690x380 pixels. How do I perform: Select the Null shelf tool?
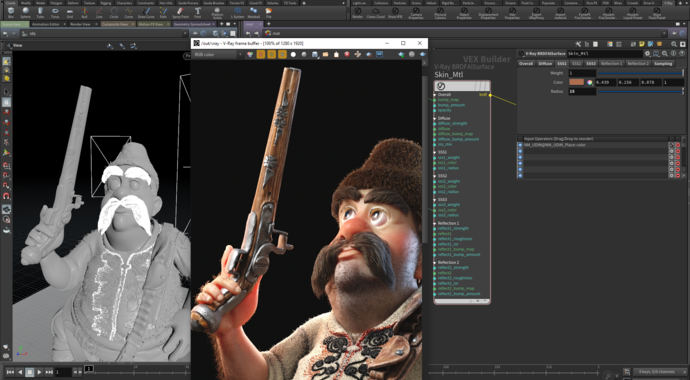click(x=84, y=12)
